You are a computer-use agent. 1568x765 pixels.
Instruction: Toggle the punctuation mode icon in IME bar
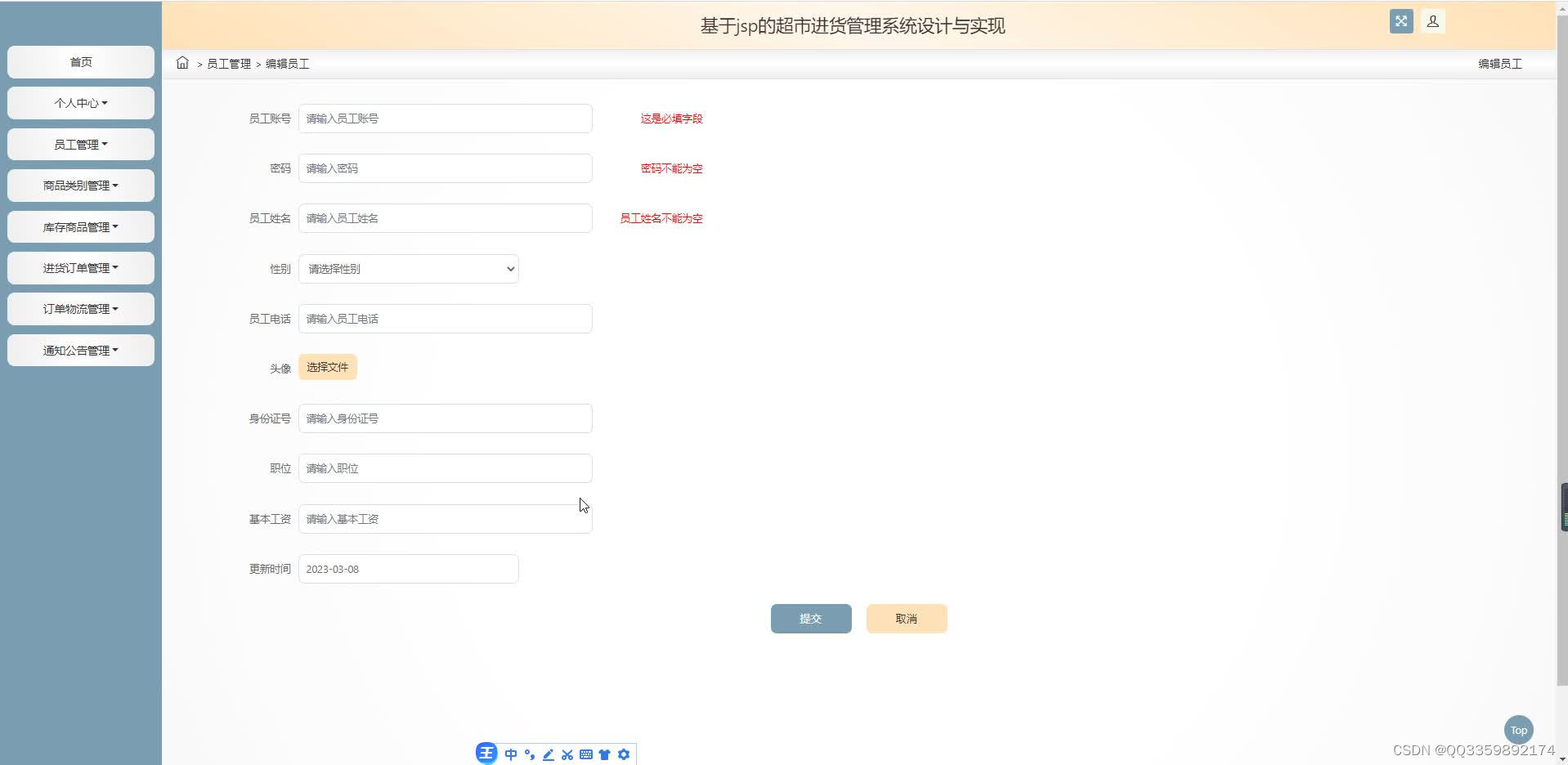point(530,754)
